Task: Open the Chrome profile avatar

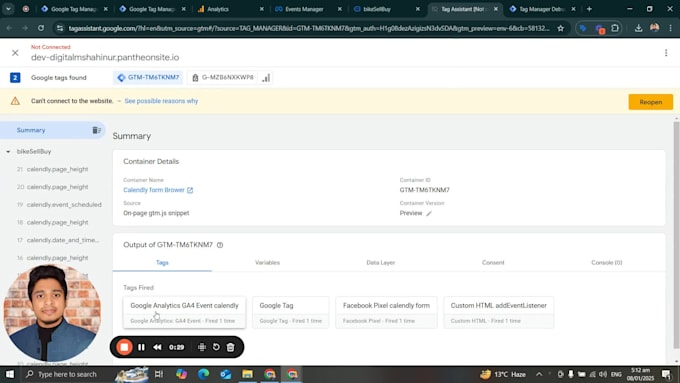Action: tap(654, 28)
